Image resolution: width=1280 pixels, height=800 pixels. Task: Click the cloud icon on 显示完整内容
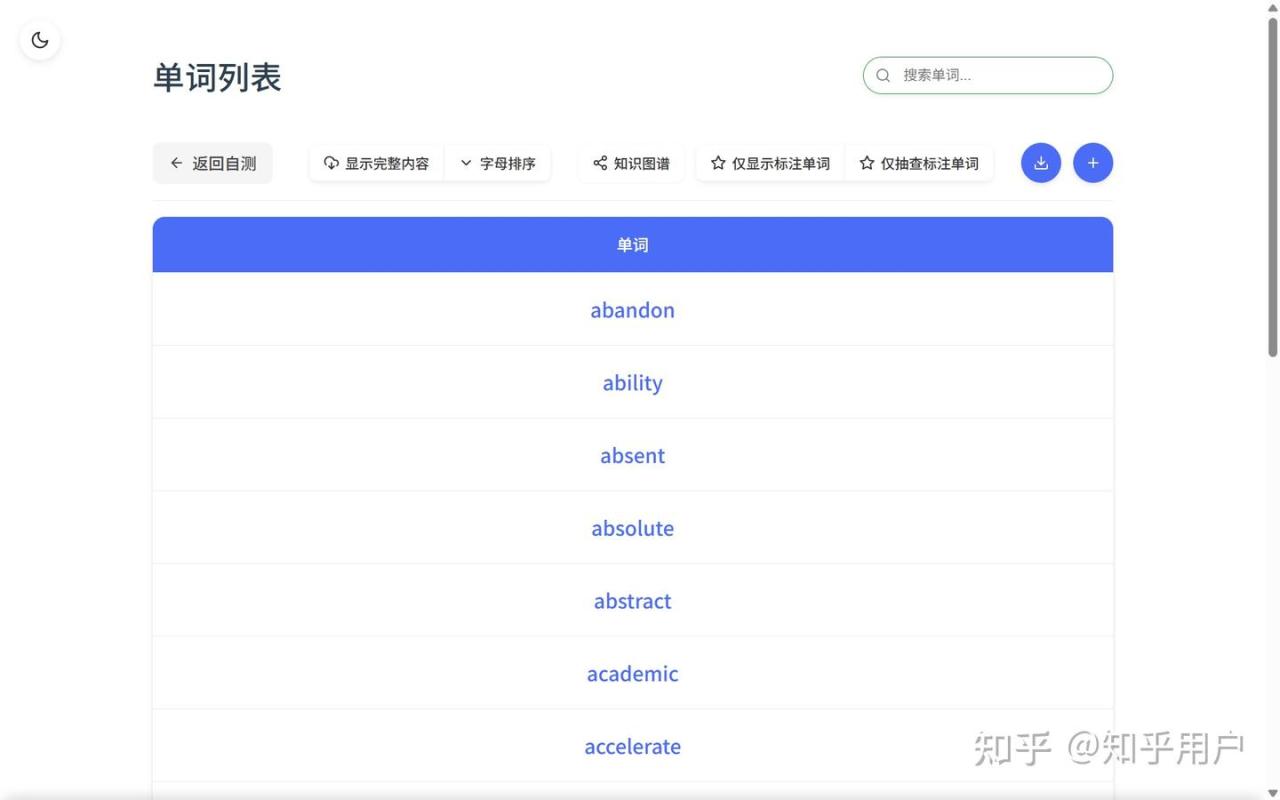click(x=331, y=163)
